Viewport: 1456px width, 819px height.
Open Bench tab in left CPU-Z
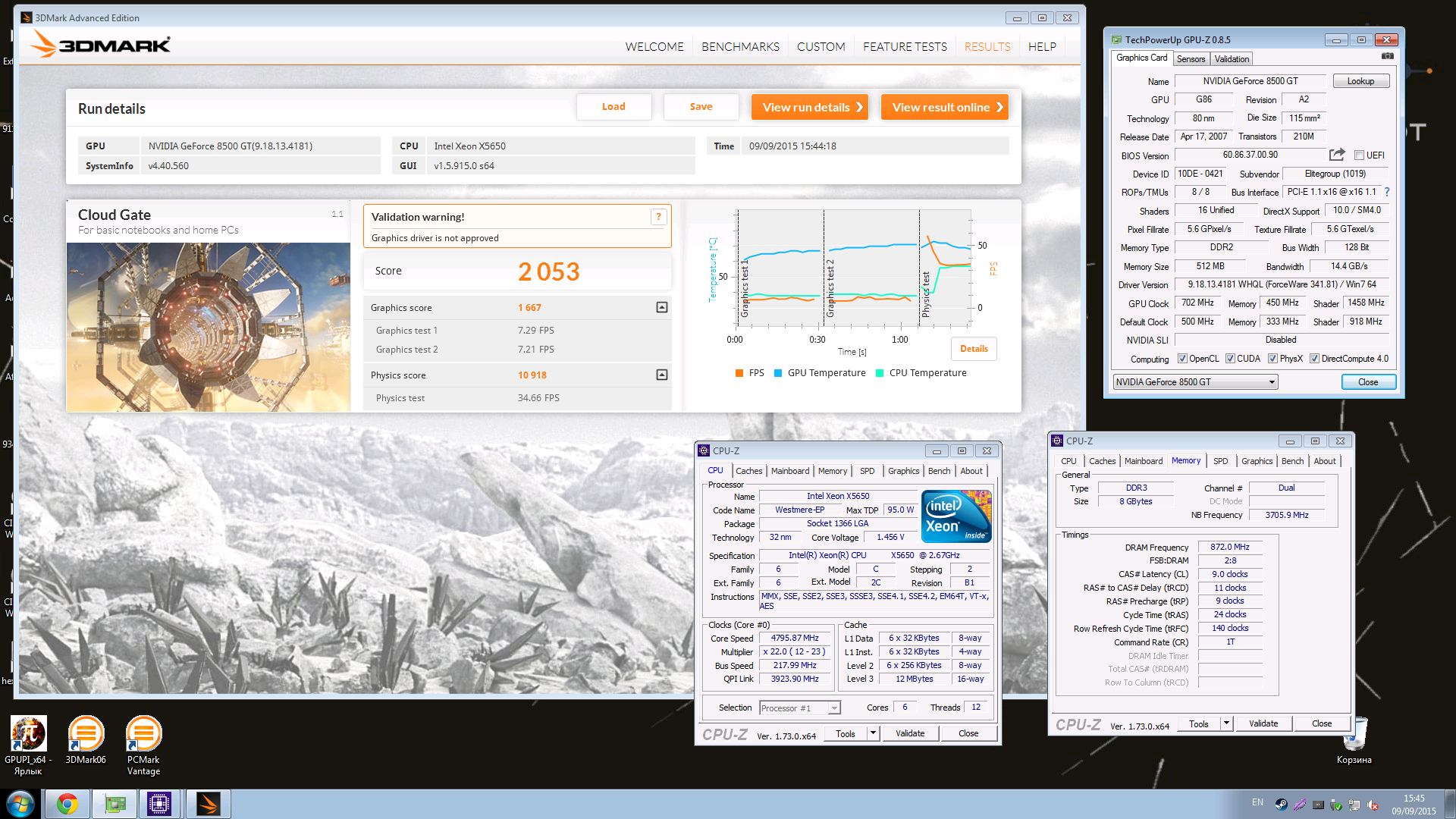tap(939, 471)
